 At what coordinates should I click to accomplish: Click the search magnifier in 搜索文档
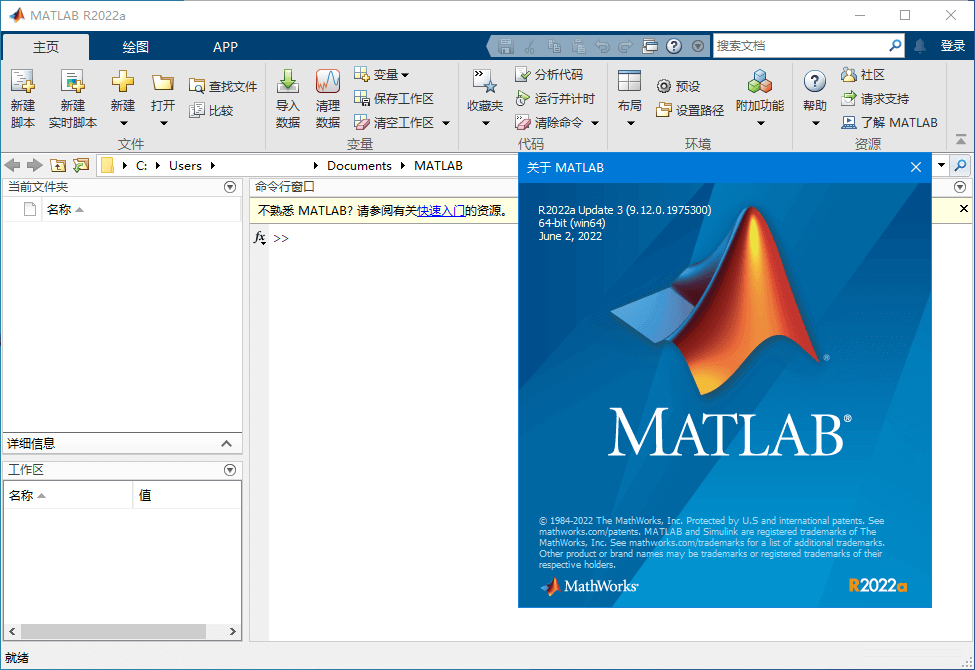[x=895, y=45]
